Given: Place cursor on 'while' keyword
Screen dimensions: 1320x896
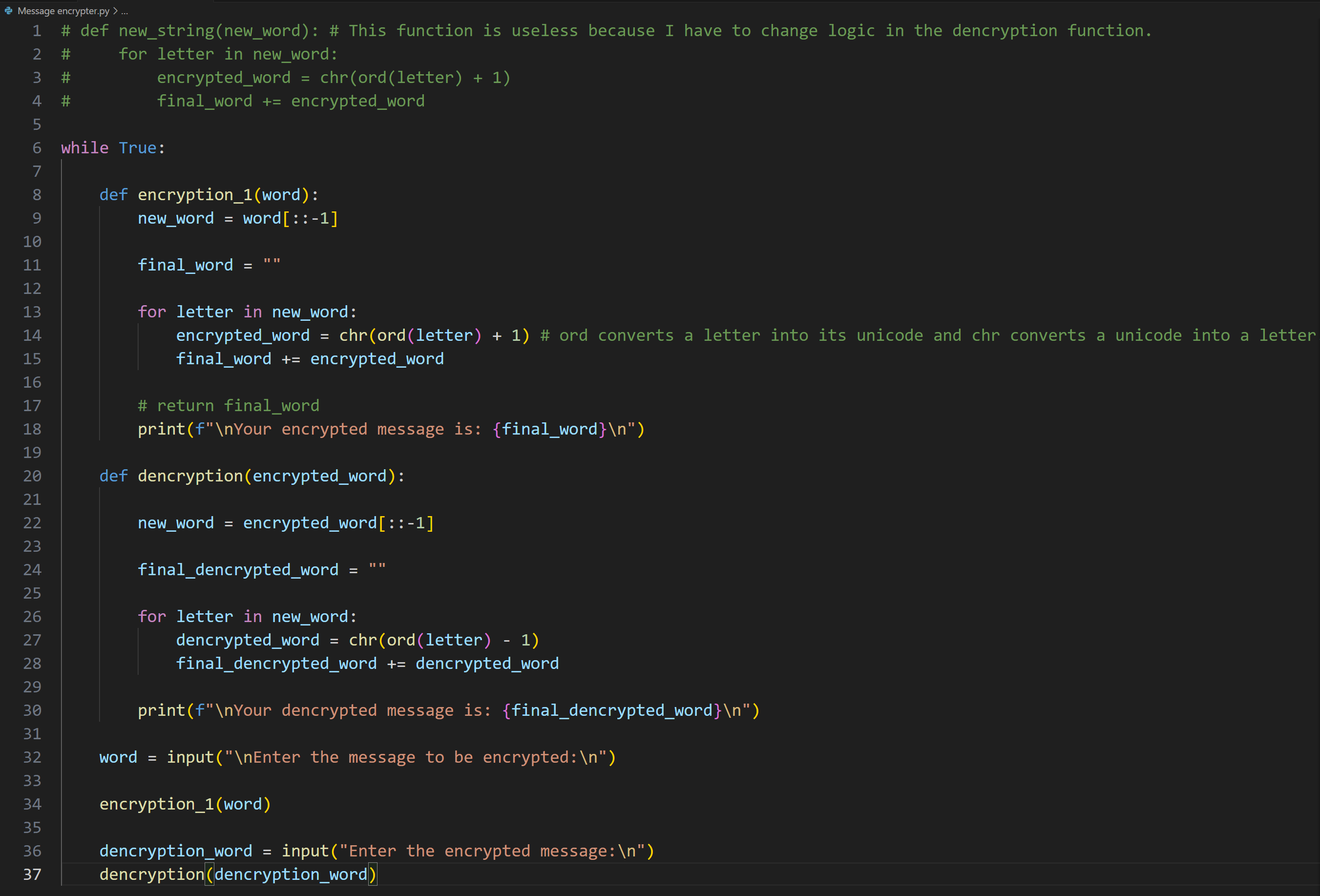Looking at the screenshot, I should coord(84,148).
